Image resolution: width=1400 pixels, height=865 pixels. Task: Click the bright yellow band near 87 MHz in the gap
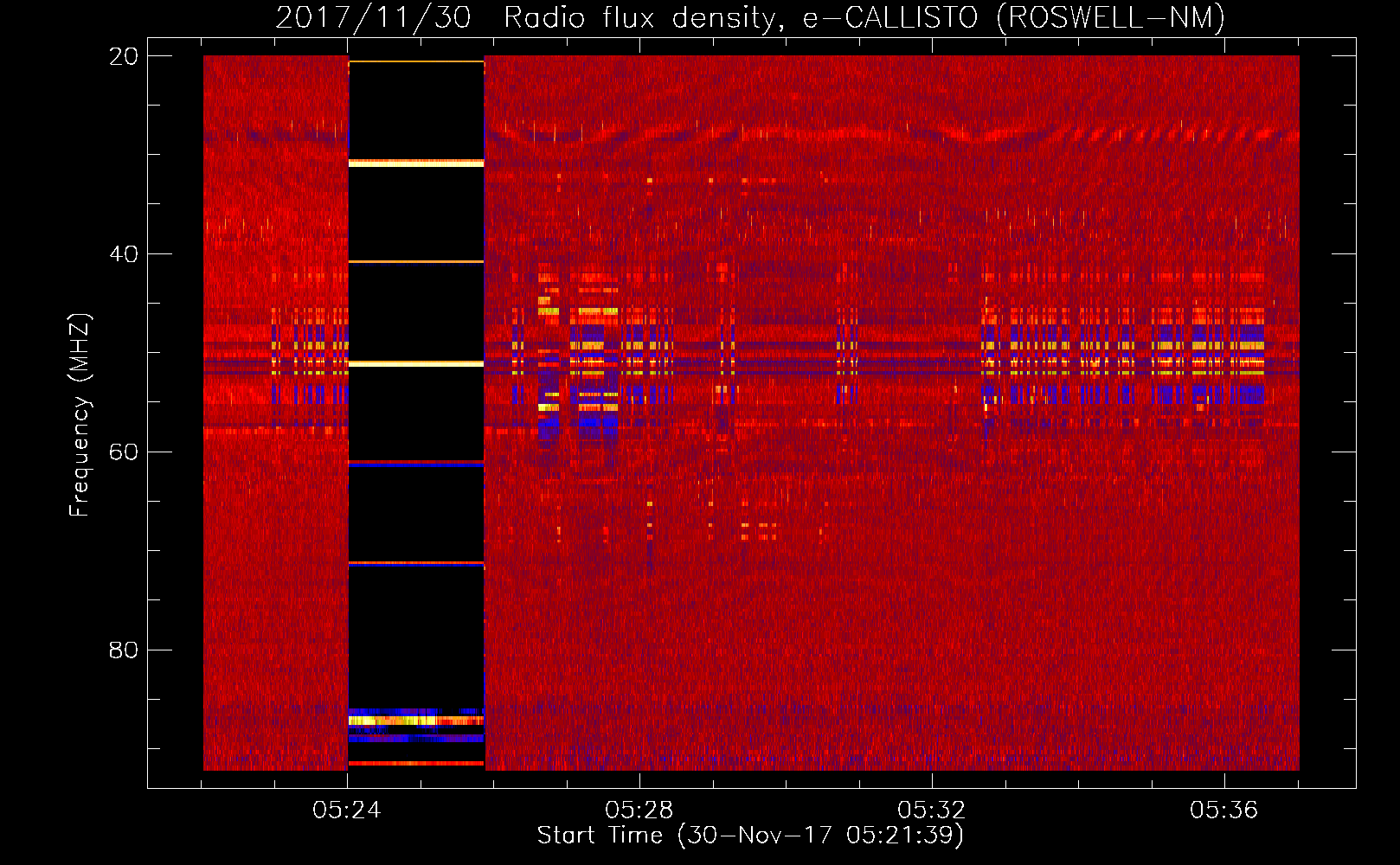click(x=416, y=720)
